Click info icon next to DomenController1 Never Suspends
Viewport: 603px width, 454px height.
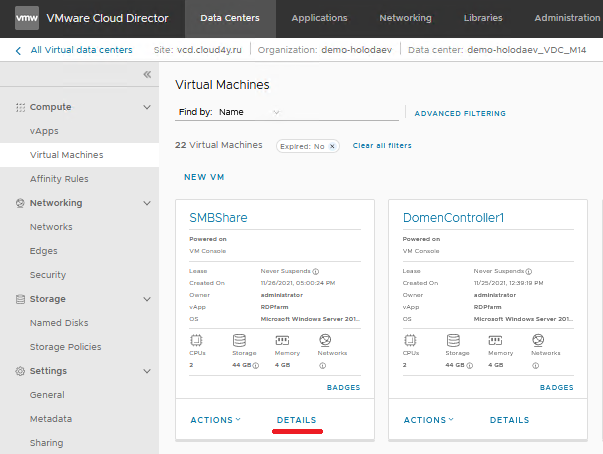(529, 271)
